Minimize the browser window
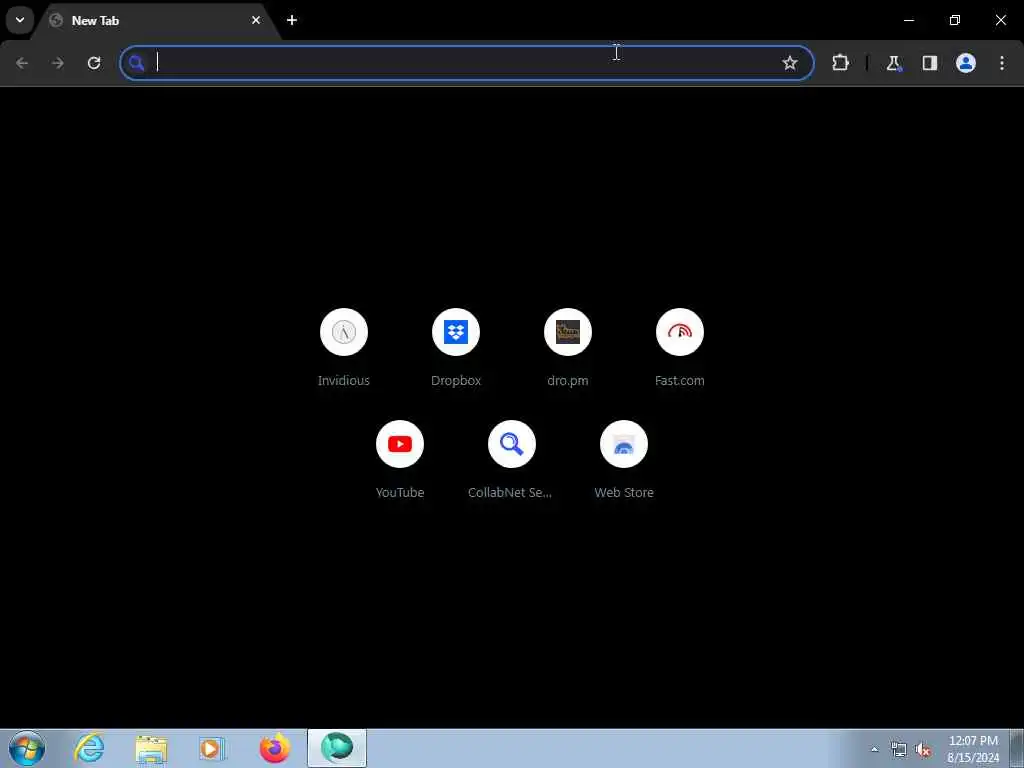 908,20
